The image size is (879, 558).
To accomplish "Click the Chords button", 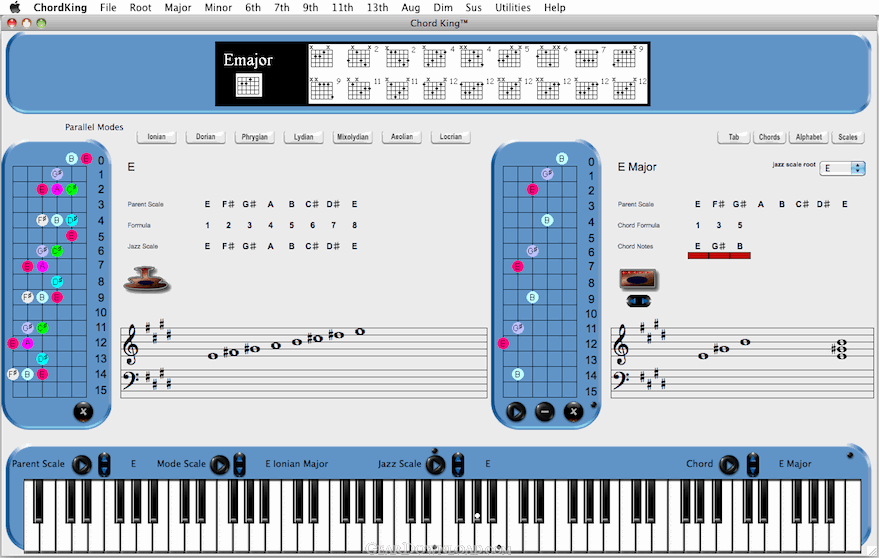I will click(769, 137).
